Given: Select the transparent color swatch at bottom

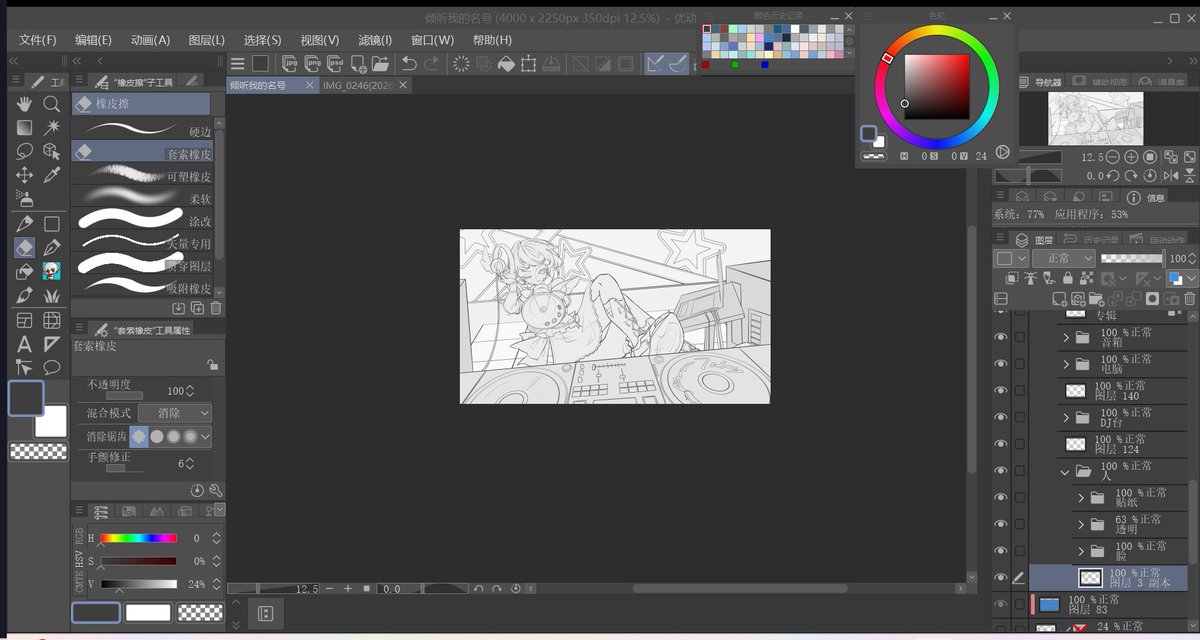Looking at the screenshot, I should tap(199, 612).
